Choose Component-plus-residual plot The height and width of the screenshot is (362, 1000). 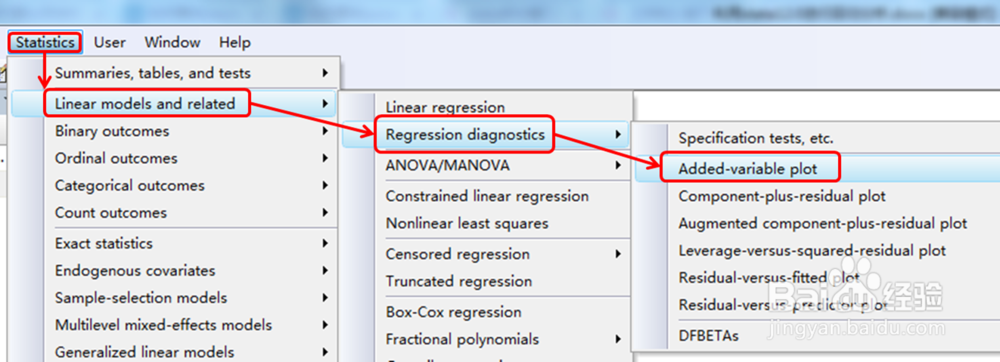point(818,196)
